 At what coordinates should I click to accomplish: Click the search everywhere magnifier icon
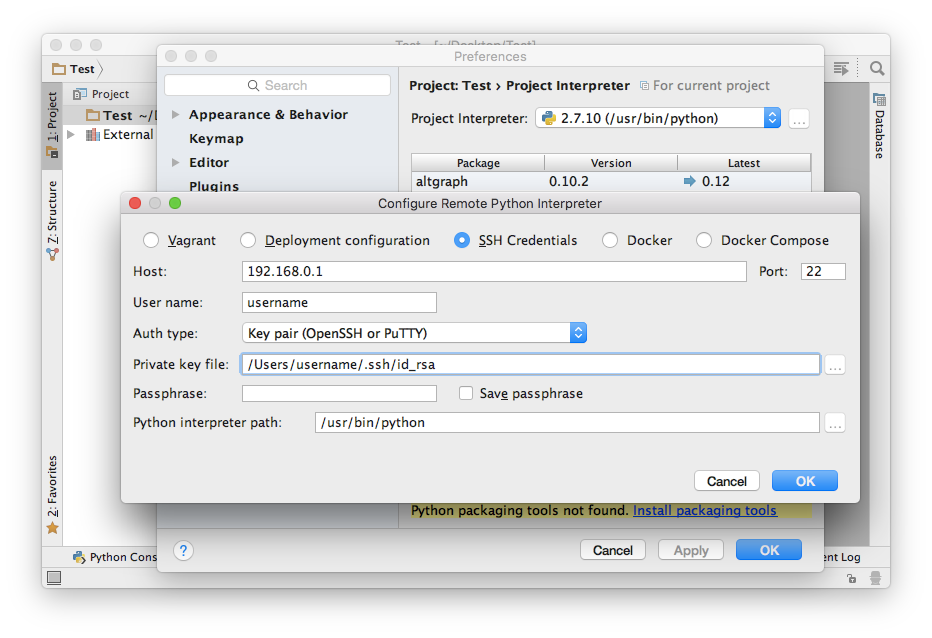coord(877,68)
